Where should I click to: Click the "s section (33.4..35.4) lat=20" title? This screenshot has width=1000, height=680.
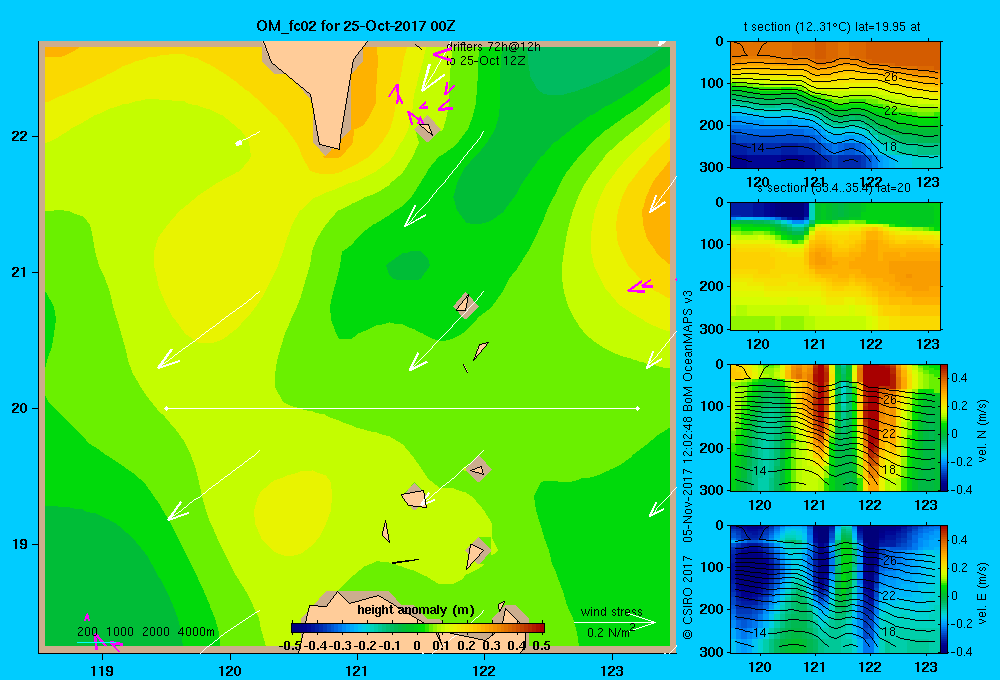pyautogui.click(x=834, y=188)
